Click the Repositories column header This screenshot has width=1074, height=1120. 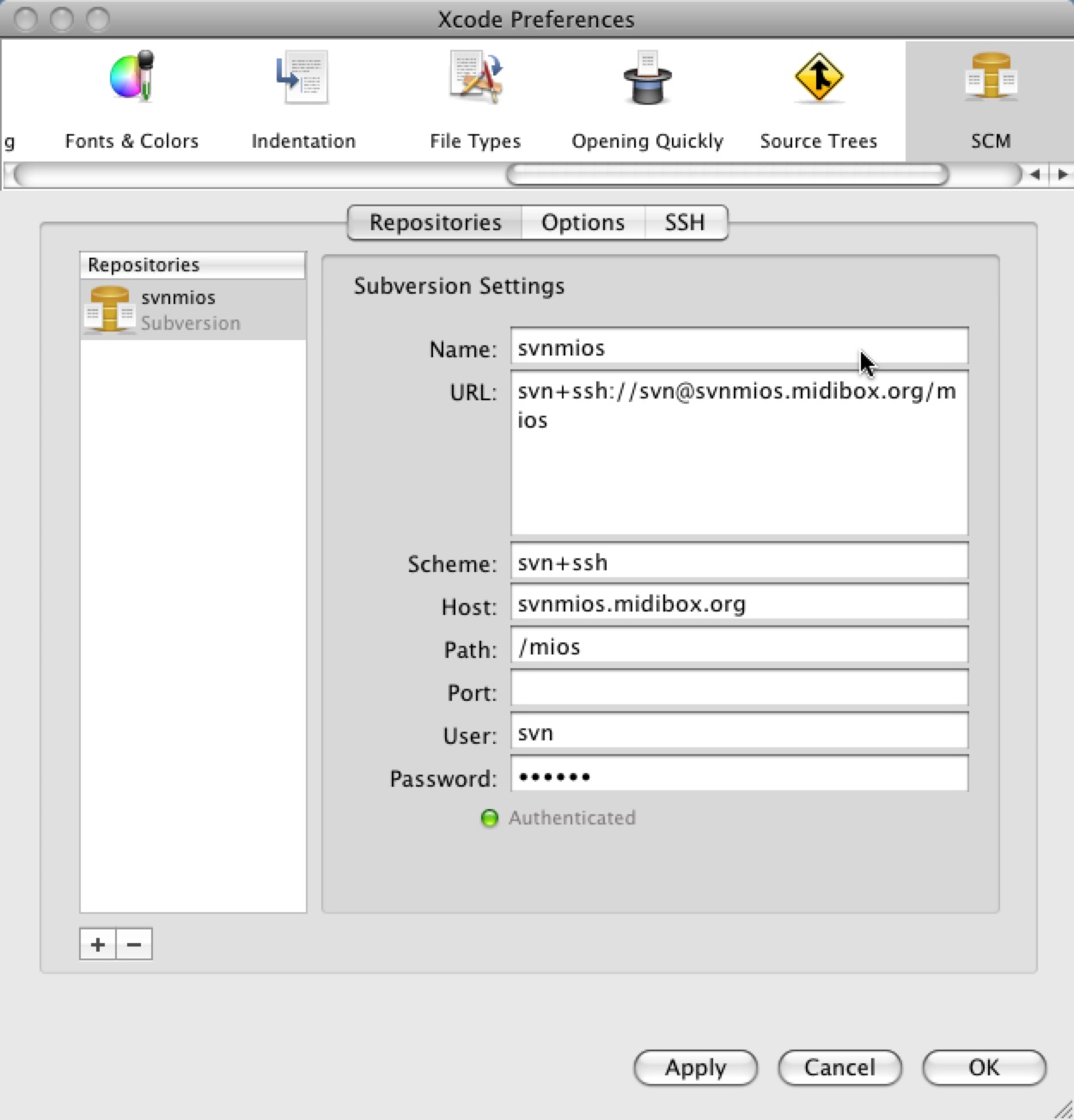[192, 265]
